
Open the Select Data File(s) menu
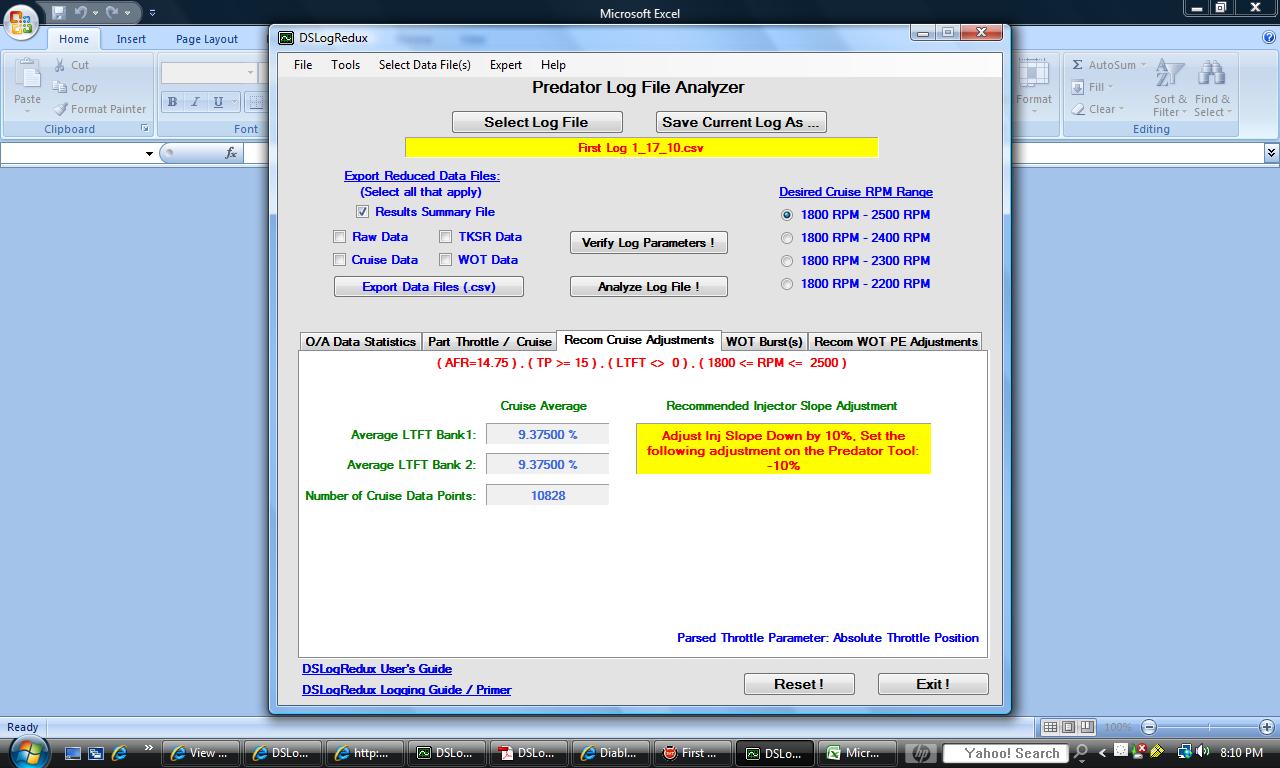pos(424,65)
